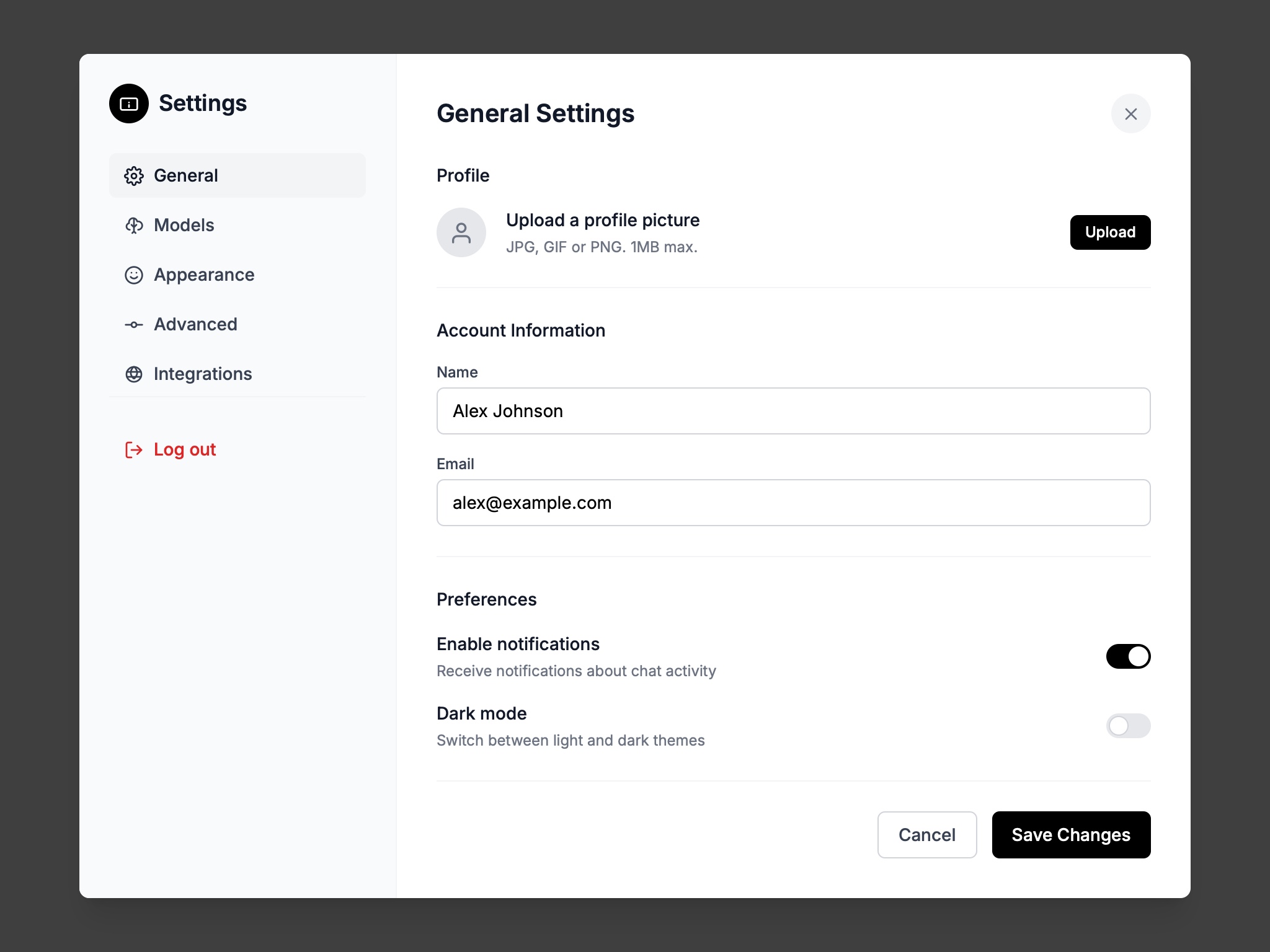1270x952 pixels.
Task: Click the Settings app logo top left
Action: (x=128, y=104)
